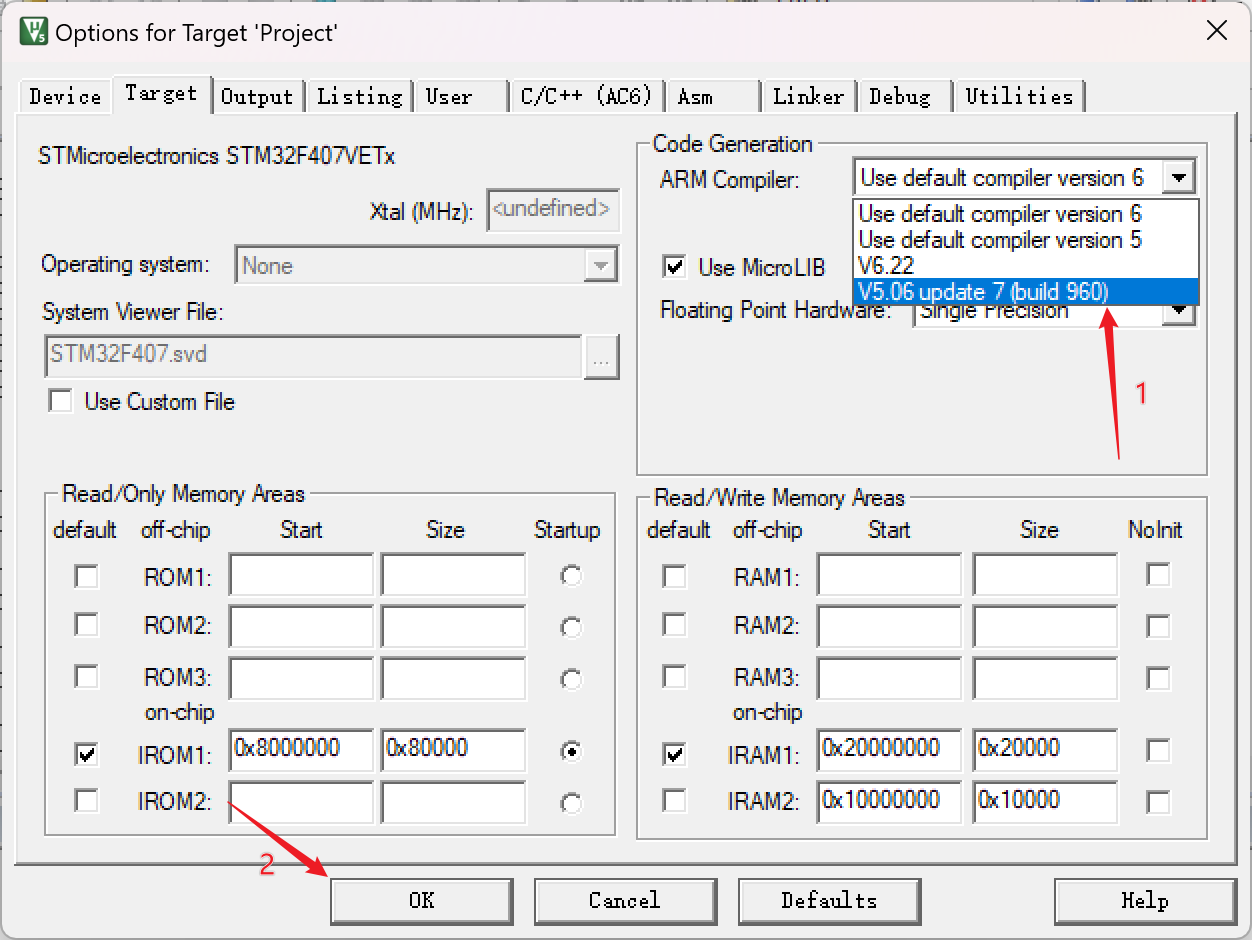Screen dimensions: 1252x940
Task: Select the ROM2 Startup radio button
Action: tap(571, 627)
